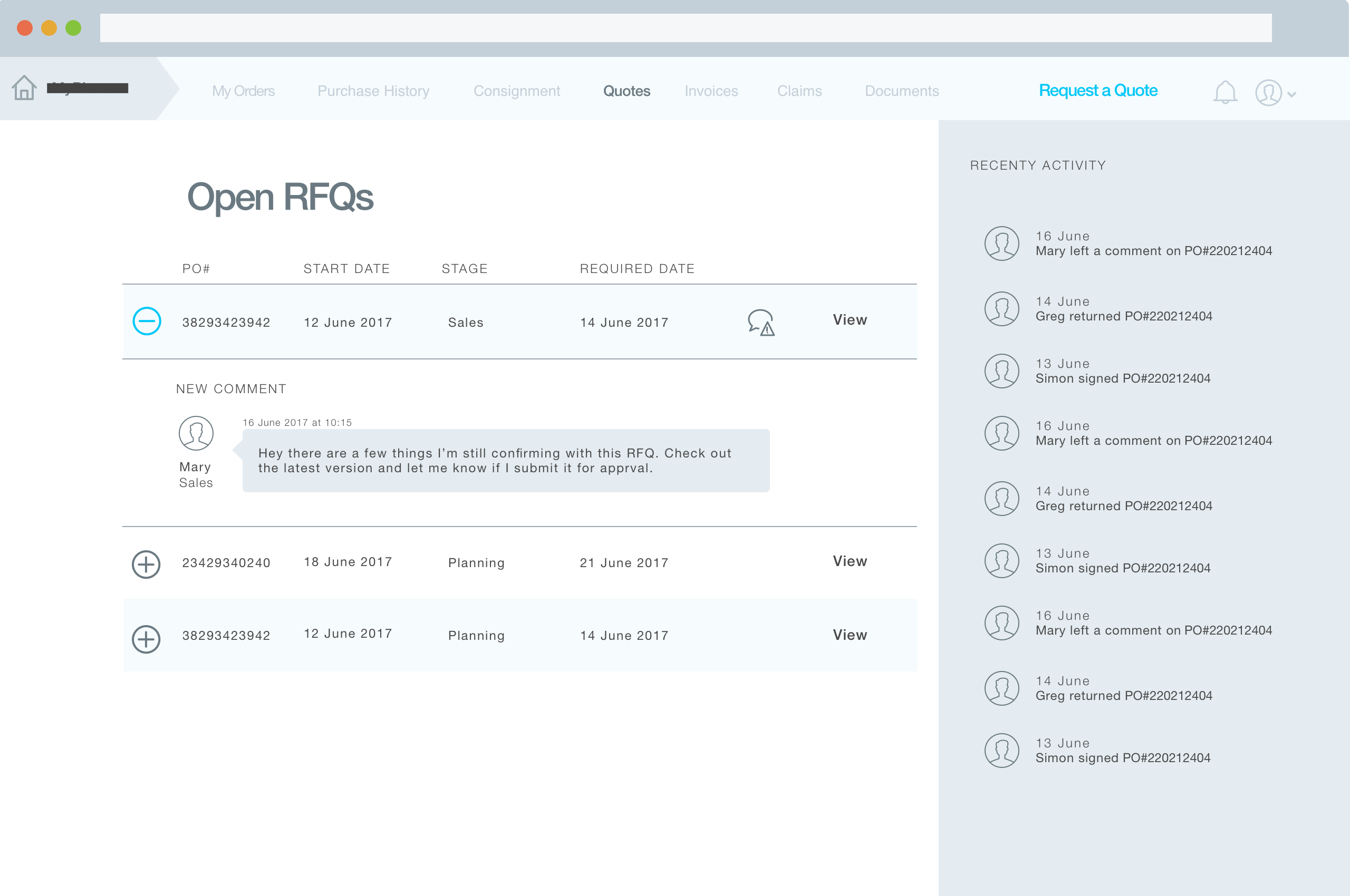Click avatar beside last Simon signed entry

1001,751
